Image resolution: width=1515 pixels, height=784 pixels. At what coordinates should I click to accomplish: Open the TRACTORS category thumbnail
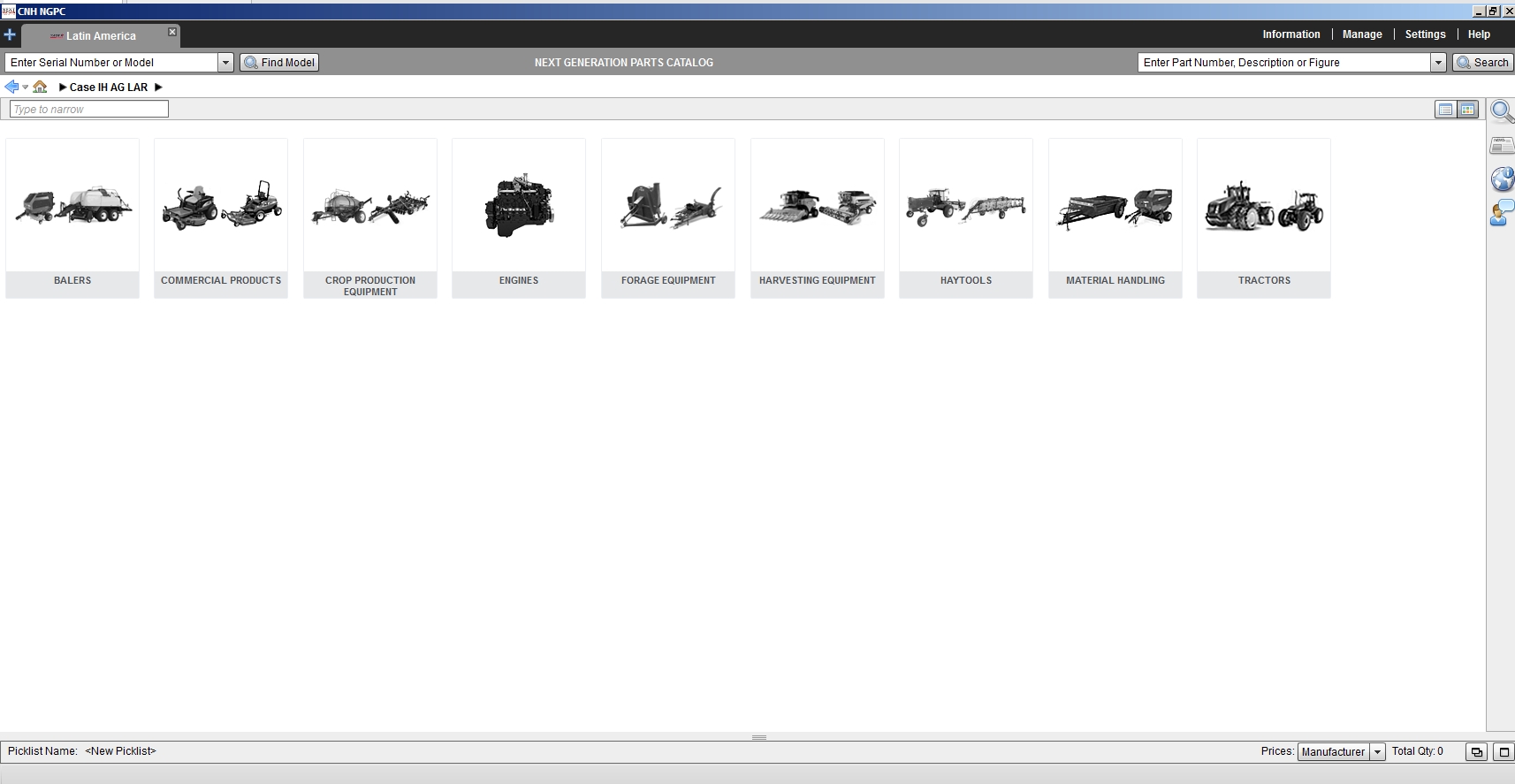[1264, 218]
